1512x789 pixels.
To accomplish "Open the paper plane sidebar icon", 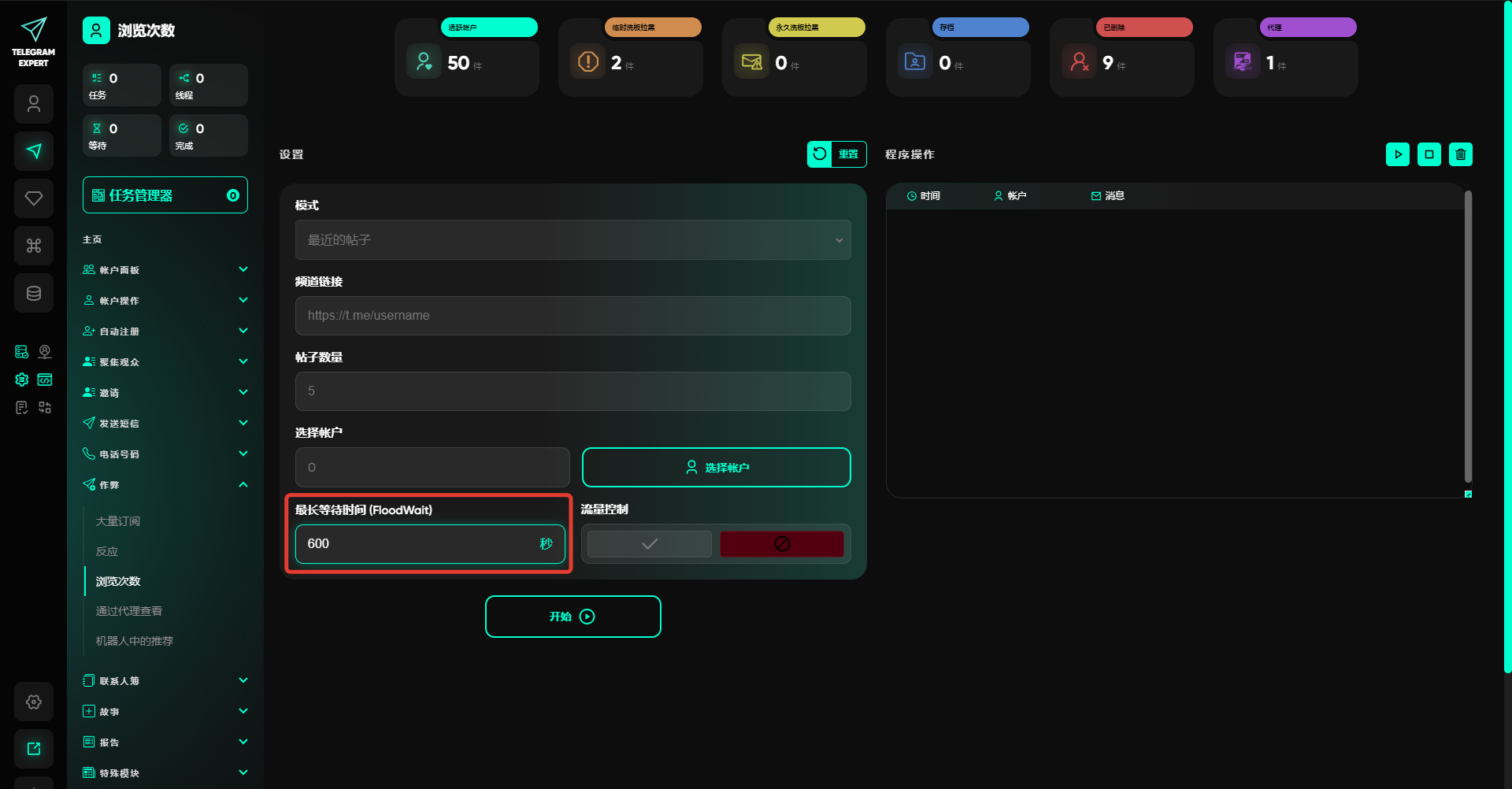I will coord(34,151).
